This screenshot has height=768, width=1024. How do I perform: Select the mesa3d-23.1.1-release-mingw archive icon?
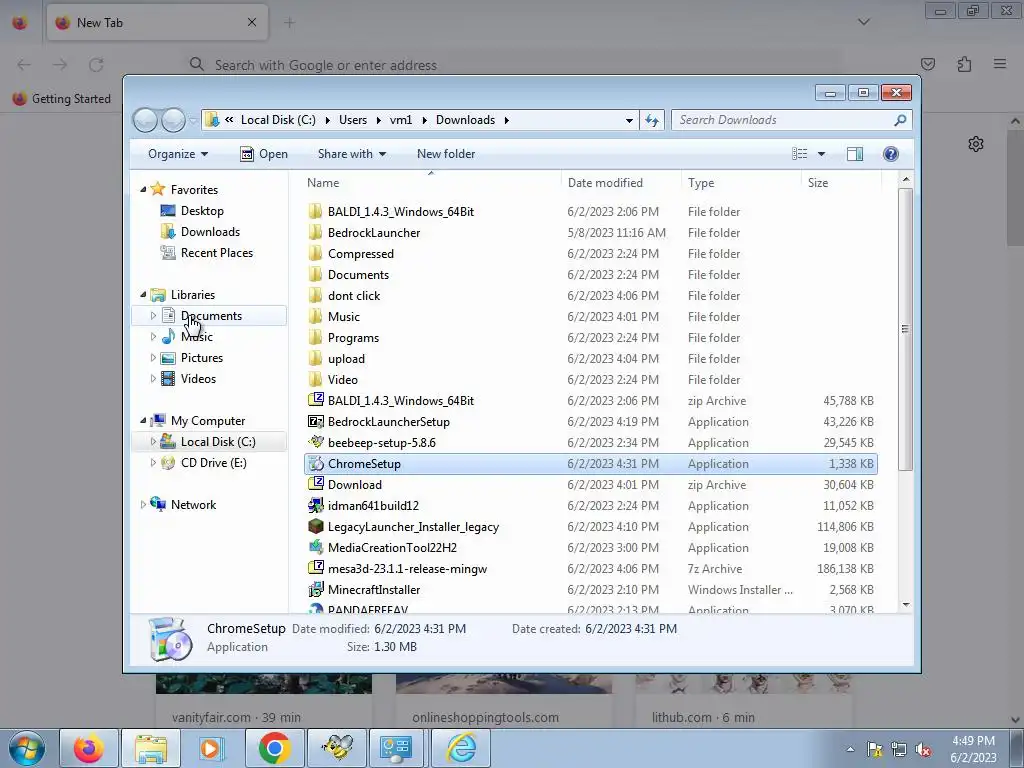(316, 568)
